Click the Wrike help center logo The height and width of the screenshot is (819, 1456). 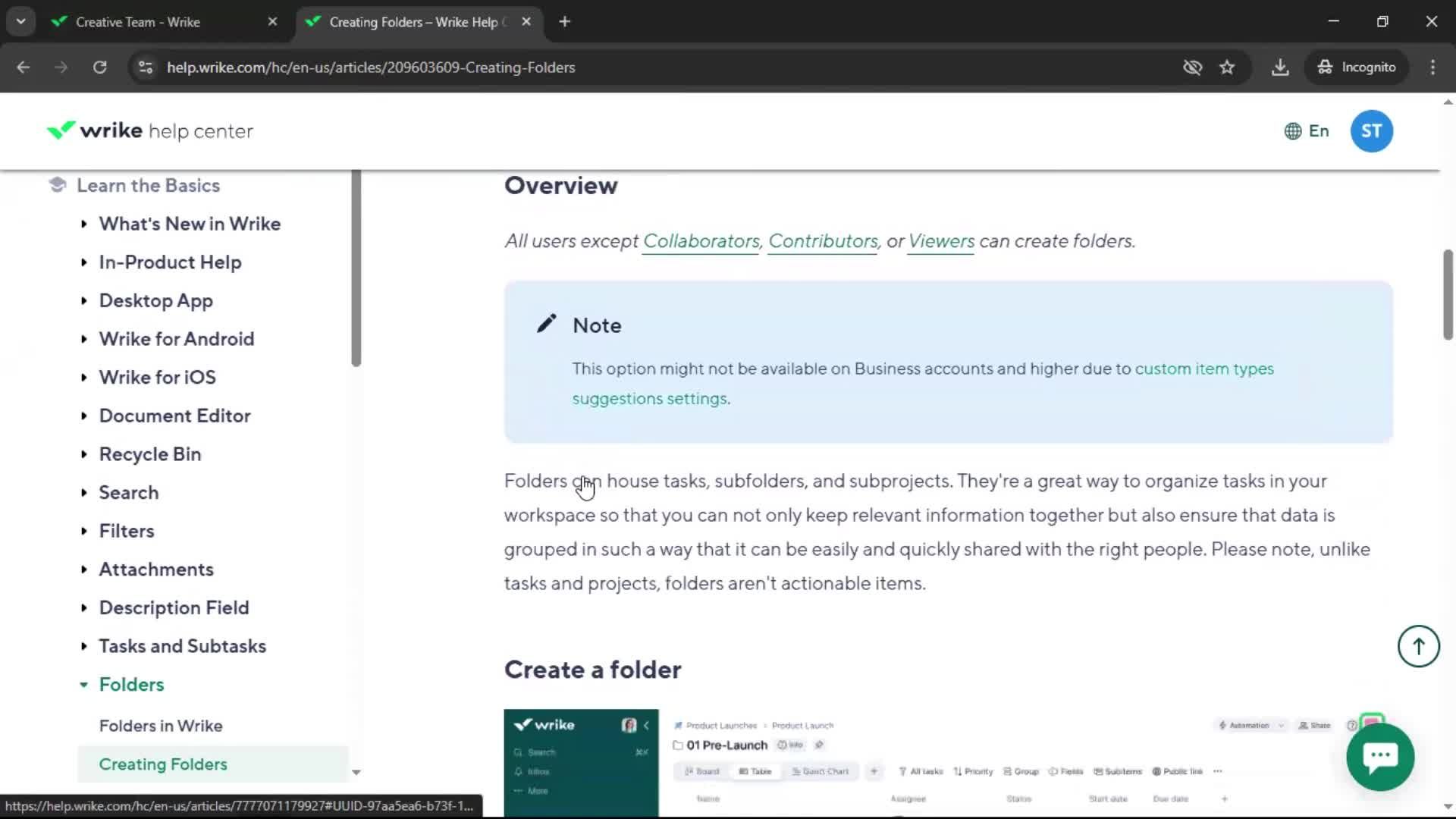click(x=149, y=131)
